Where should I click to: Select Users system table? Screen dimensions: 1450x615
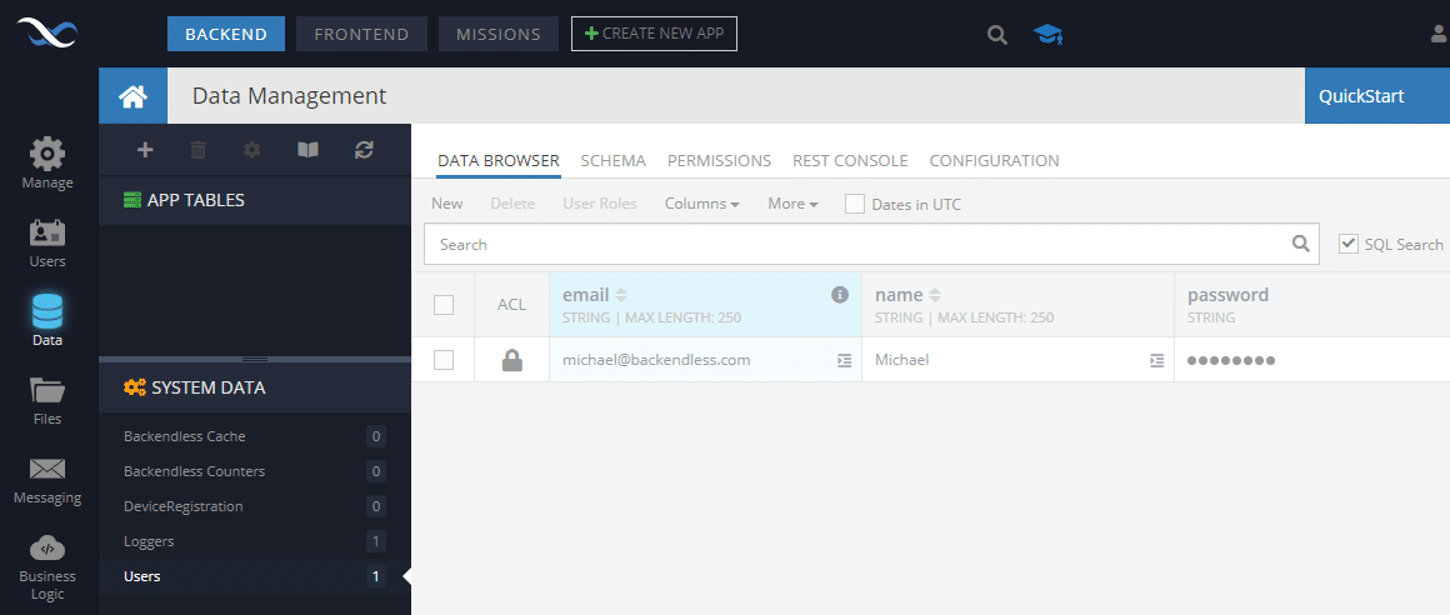click(254, 576)
